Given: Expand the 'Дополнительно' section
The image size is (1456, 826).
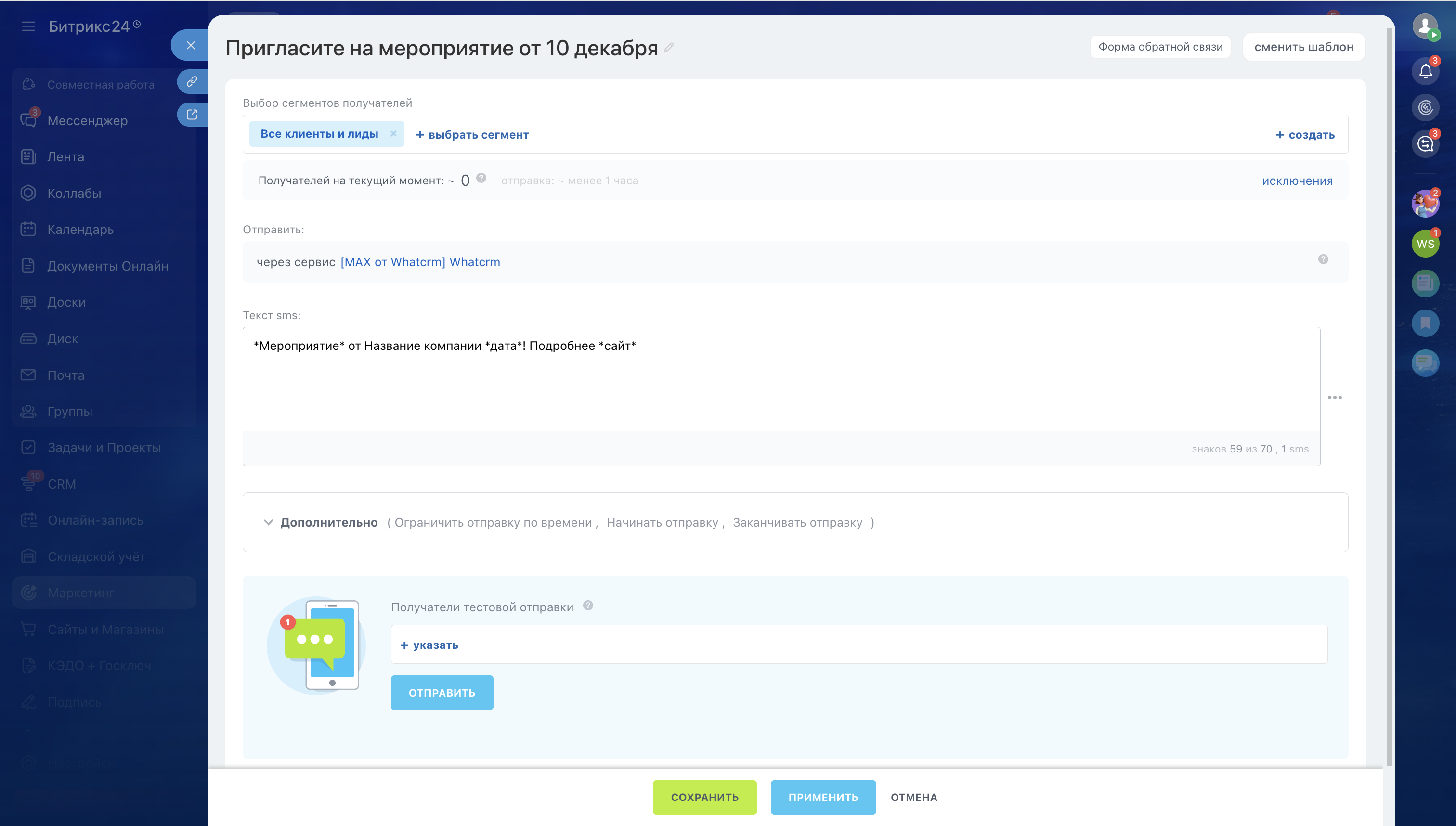Looking at the screenshot, I should [328, 522].
